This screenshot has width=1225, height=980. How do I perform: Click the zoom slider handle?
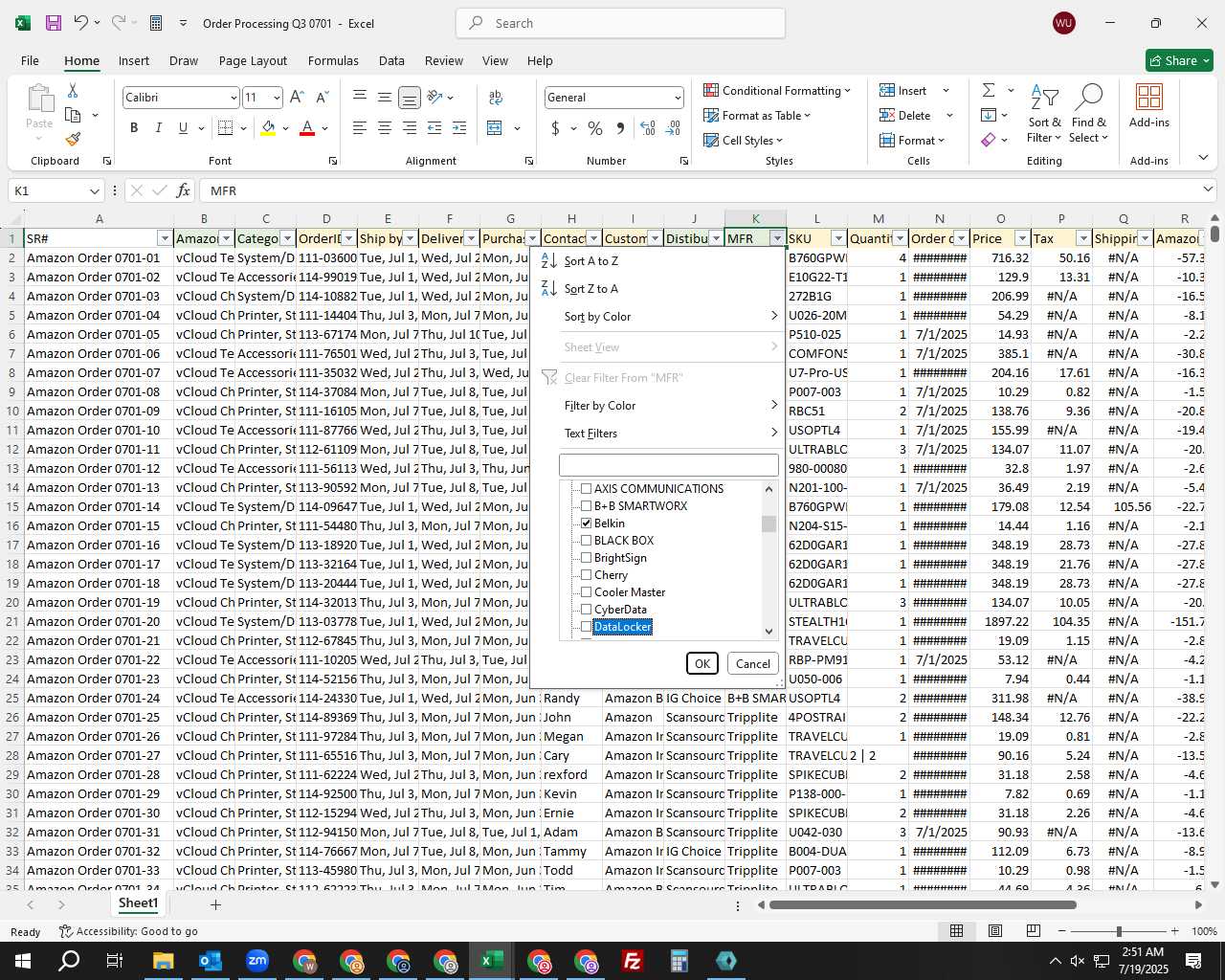(x=1118, y=930)
